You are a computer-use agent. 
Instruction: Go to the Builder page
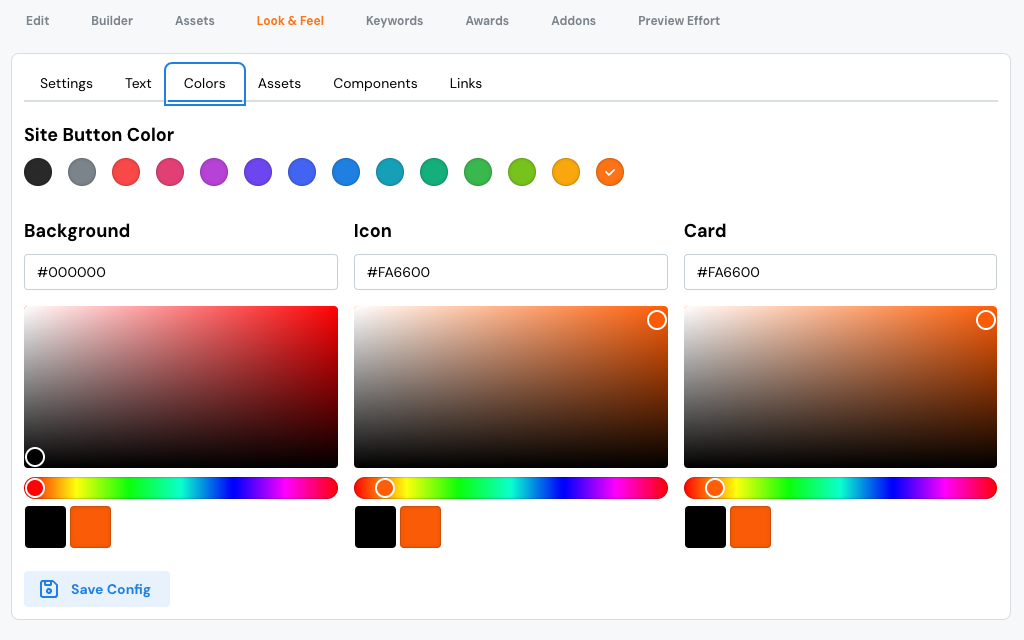pos(112,20)
